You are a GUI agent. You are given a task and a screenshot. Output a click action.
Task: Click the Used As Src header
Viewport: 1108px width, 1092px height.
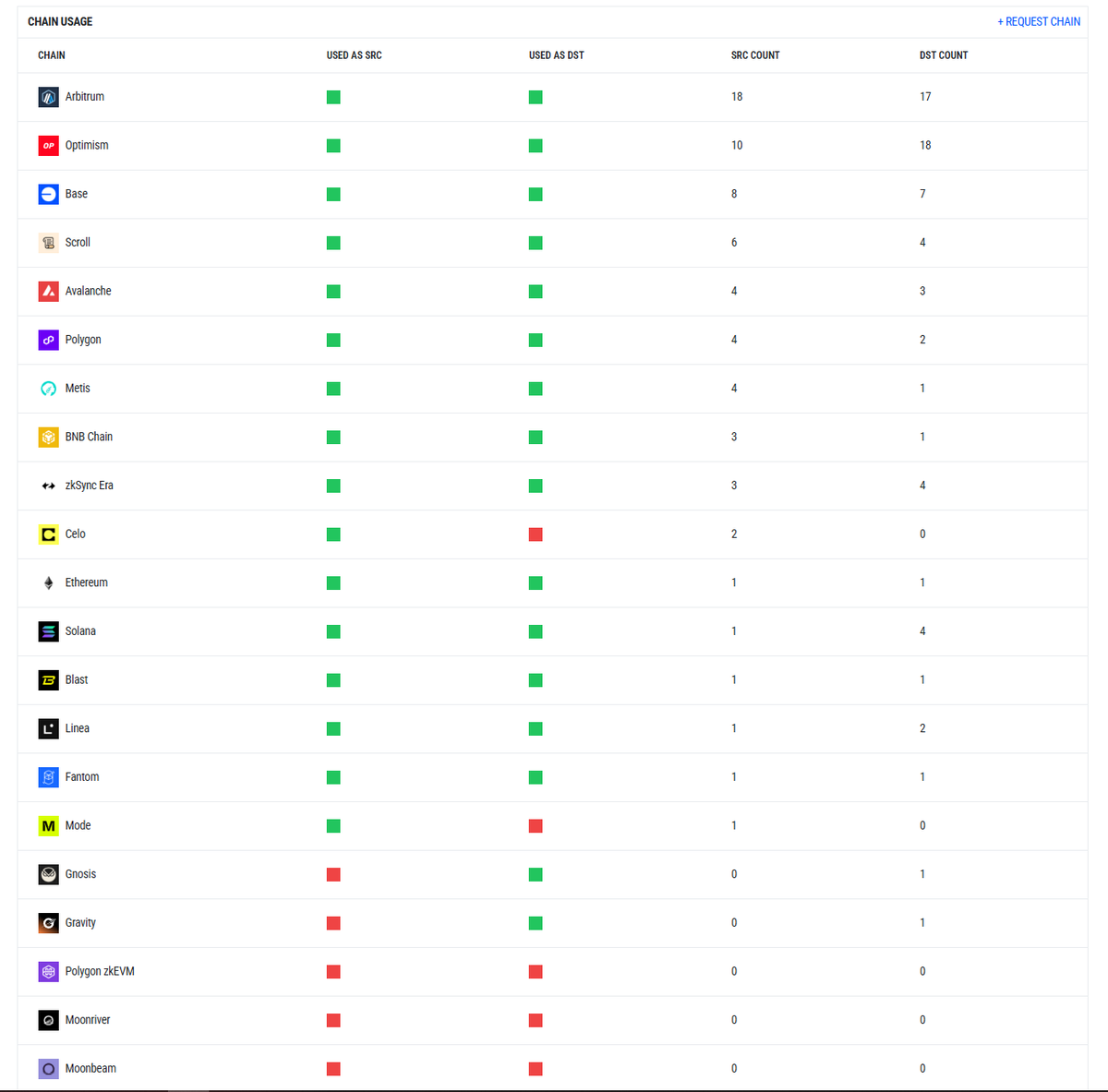354,55
